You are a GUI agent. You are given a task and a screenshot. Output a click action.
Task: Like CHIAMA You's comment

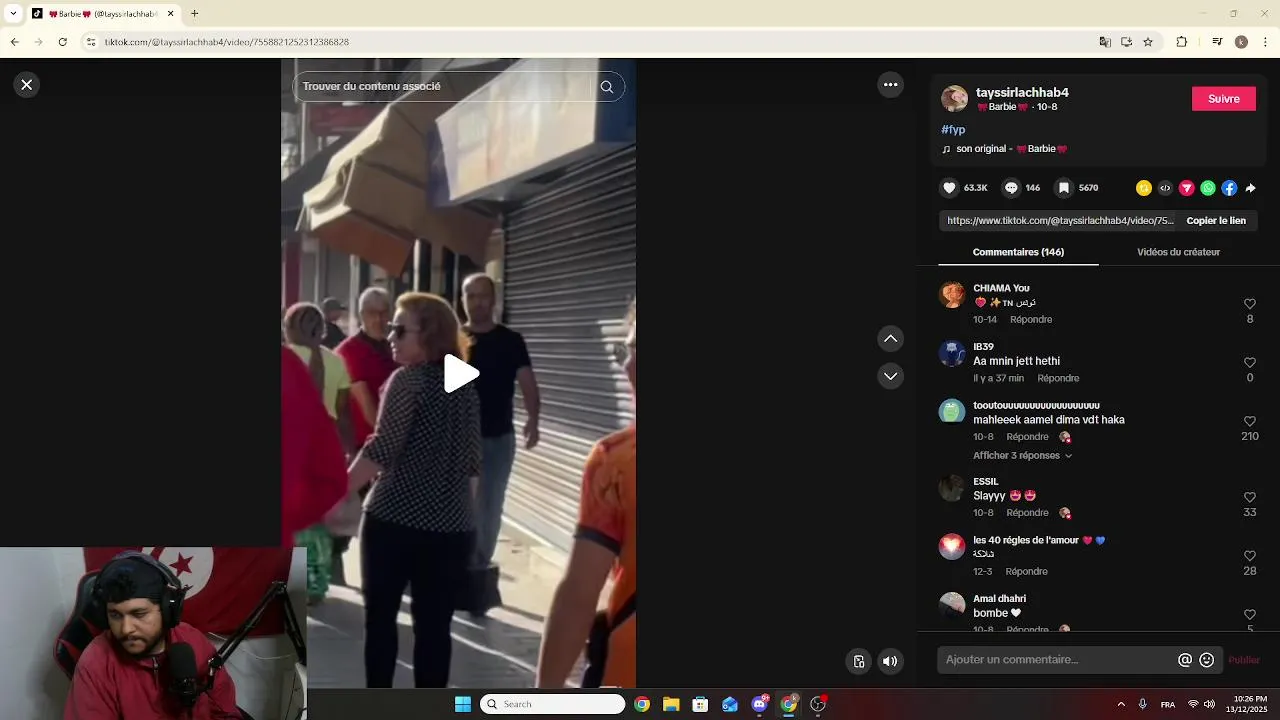pyautogui.click(x=1250, y=304)
